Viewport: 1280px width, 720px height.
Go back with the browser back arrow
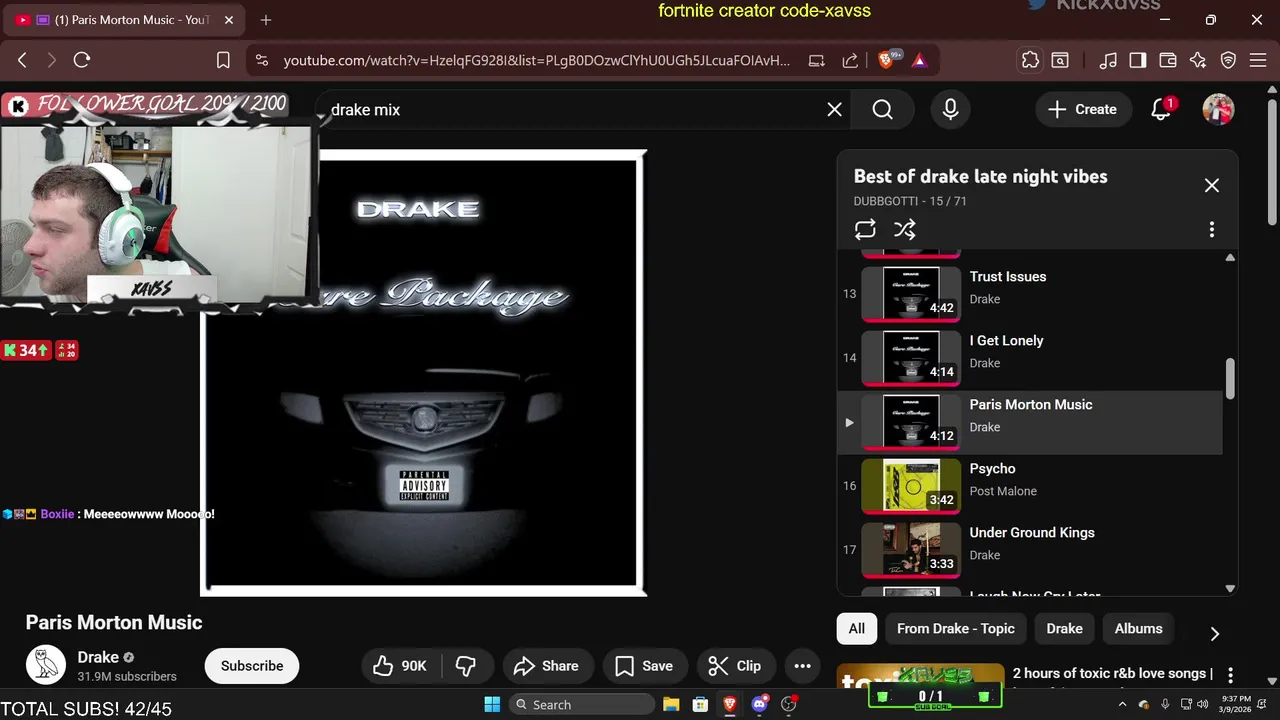pyautogui.click(x=22, y=60)
